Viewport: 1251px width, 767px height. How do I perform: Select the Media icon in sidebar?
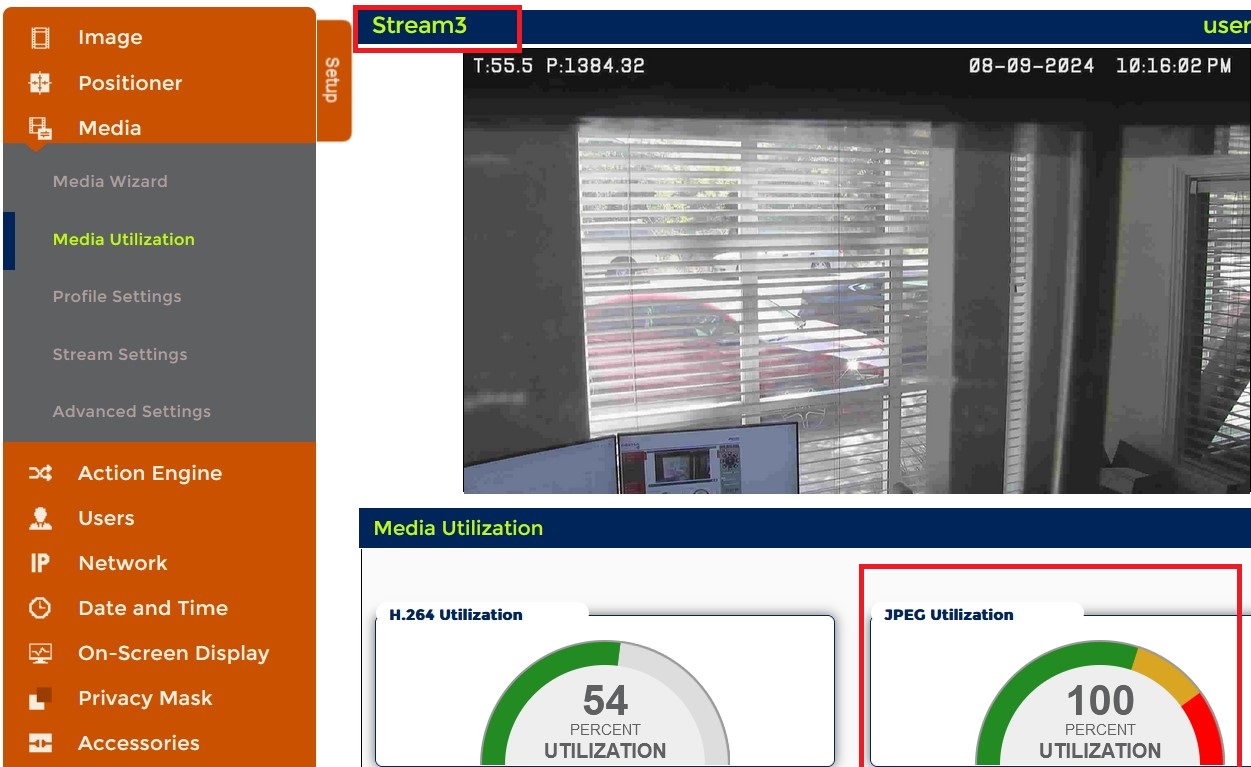(x=40, y=128)
